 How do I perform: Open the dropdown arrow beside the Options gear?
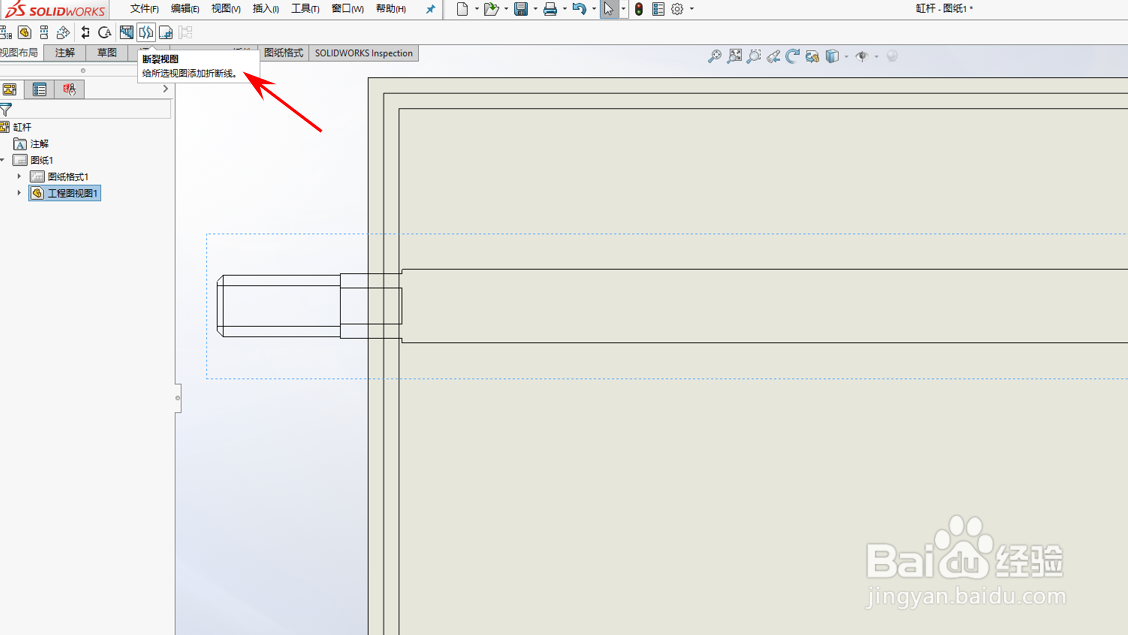pos(692,9)
